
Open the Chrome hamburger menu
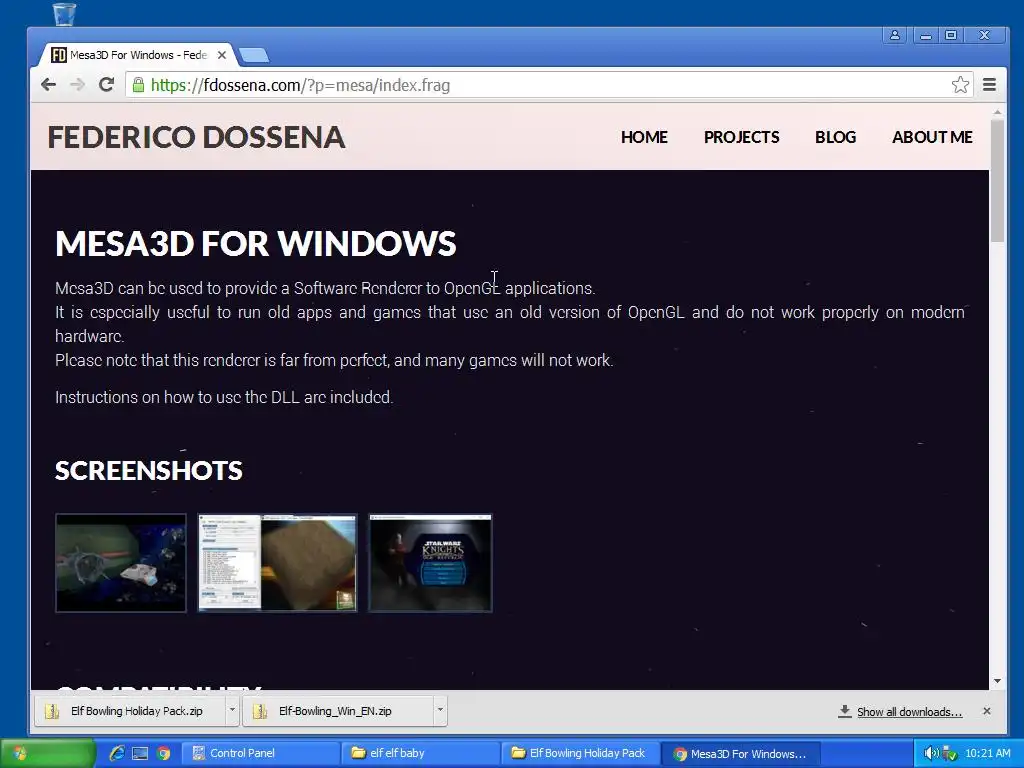pos(989,85)
